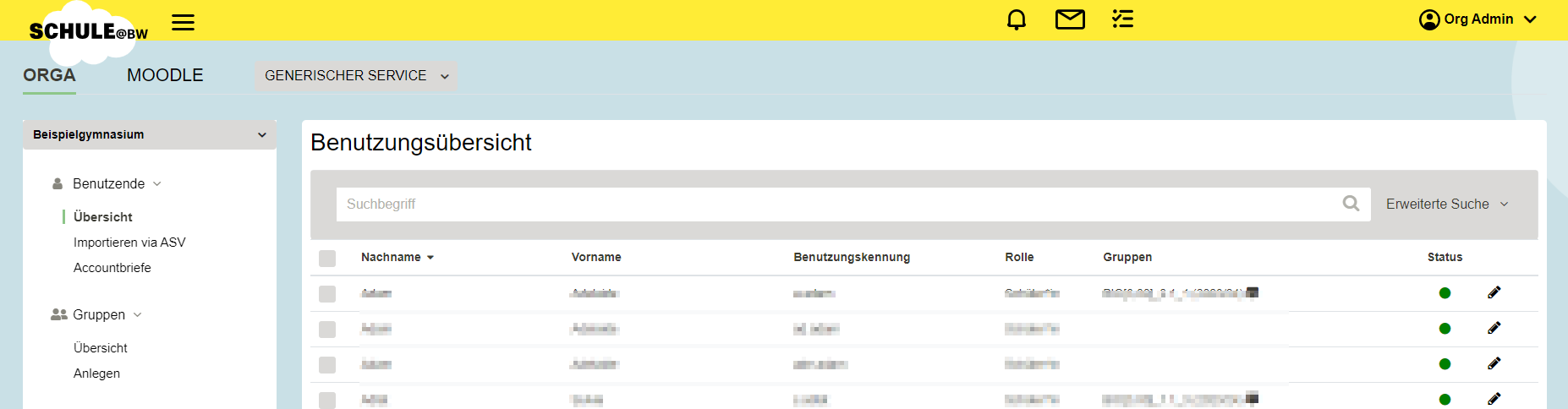Viewport: 1568px width, 409px height.
Task: Edit the third user row with pencil
Action: coord(1494,363)
